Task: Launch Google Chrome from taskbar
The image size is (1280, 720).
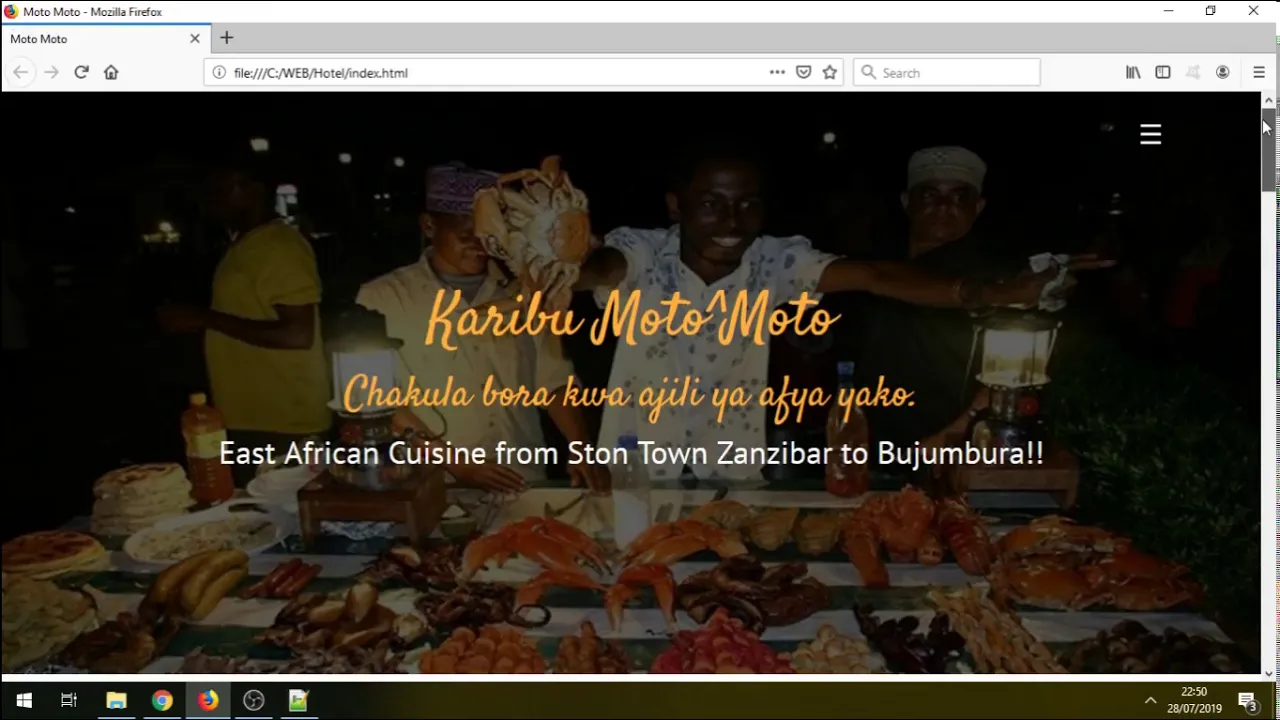Action: pos(162,700)
